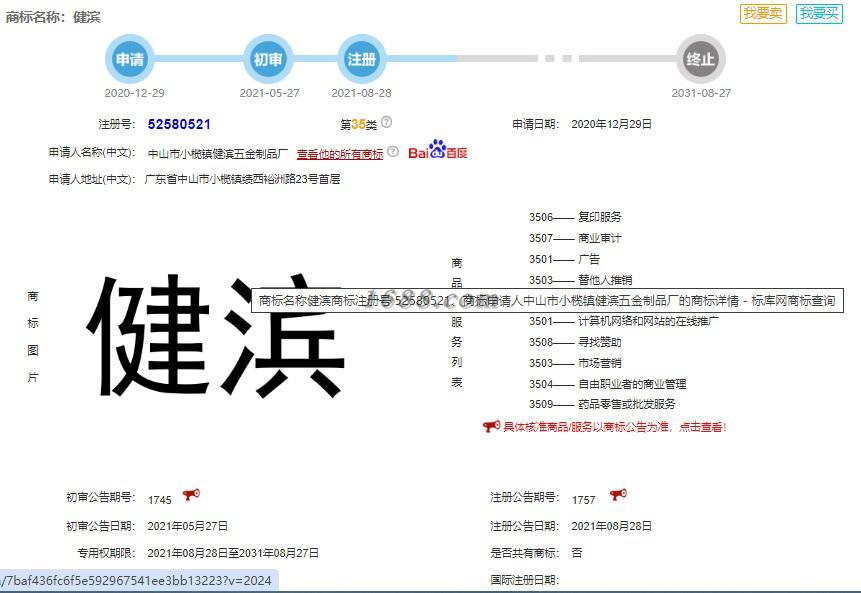Open the 具体核准商品/服务以商标公告为准 notice link
Image resolution: width=861 pixels, height=593 pixels.
(614, 427)
